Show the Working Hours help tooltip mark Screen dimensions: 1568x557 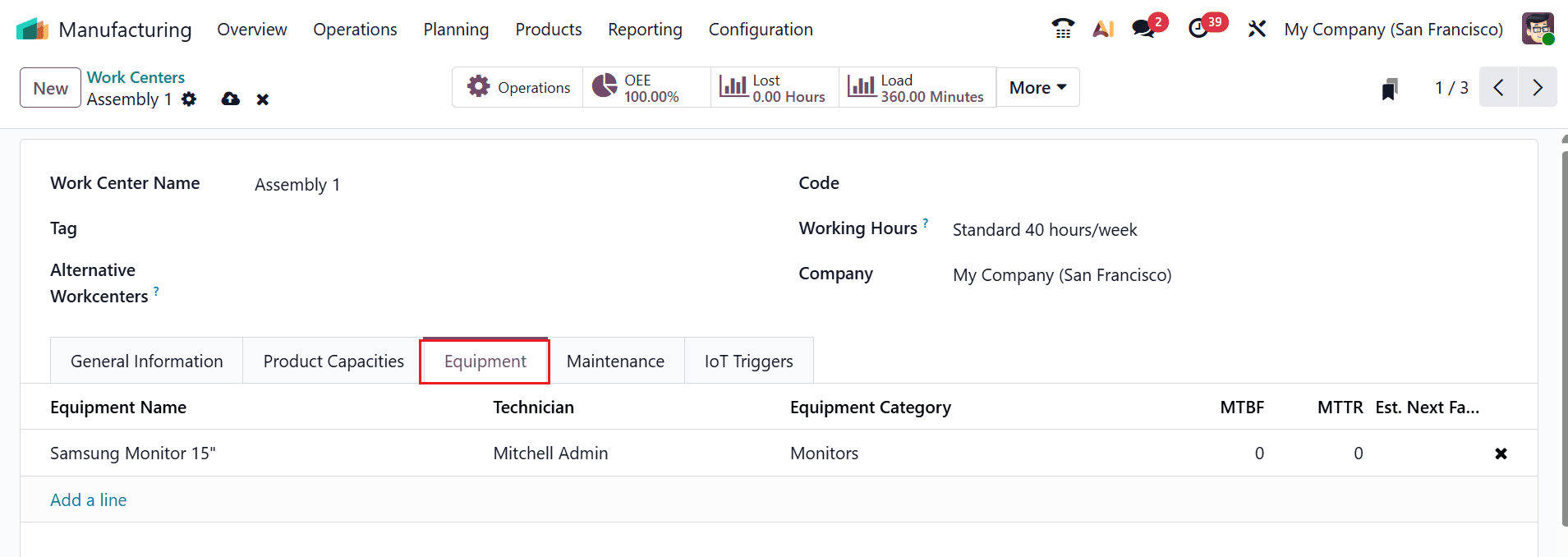coord(925,223)
